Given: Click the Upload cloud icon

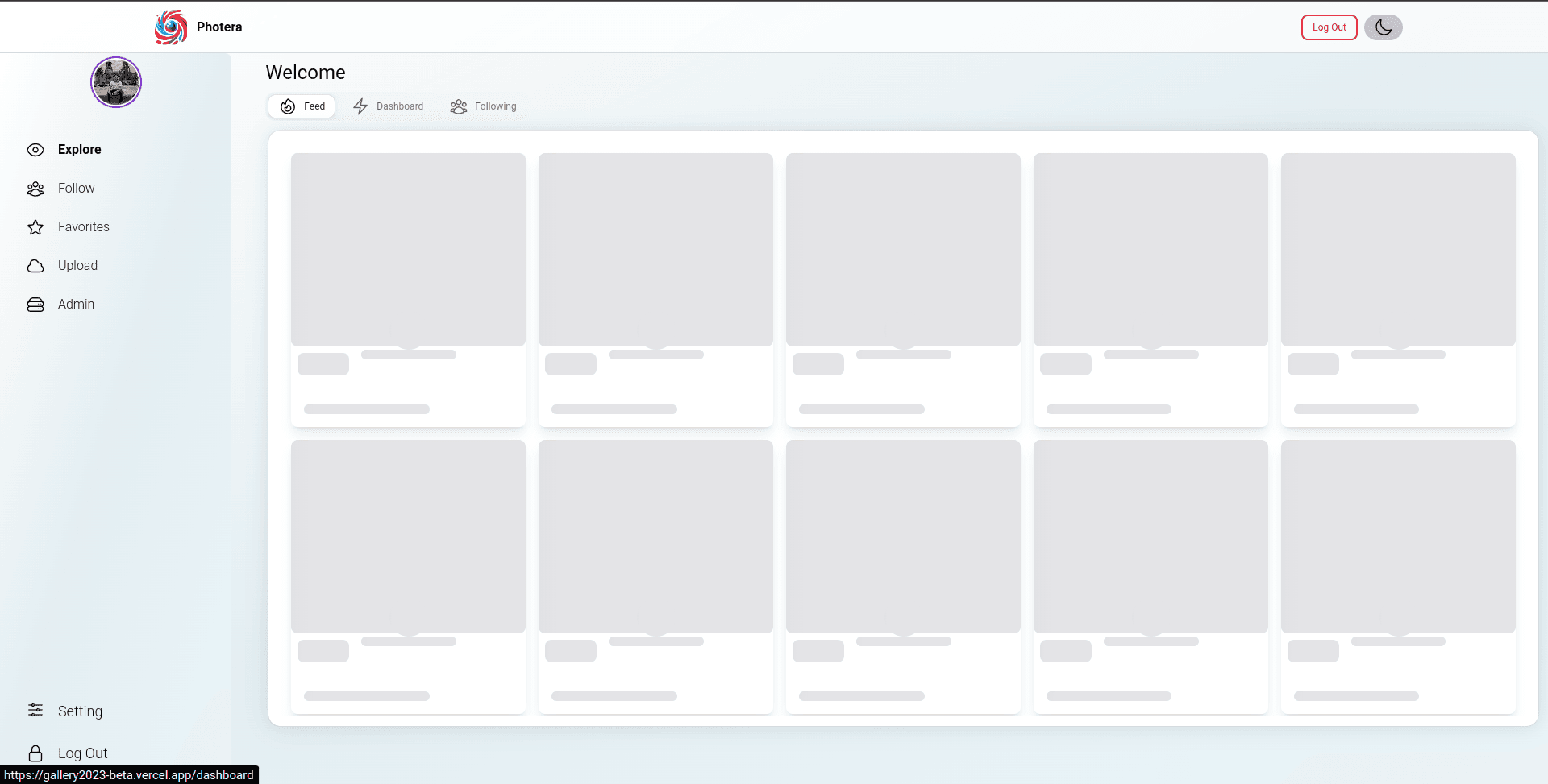Looking at the screenshot, I should tap(35, 266).
